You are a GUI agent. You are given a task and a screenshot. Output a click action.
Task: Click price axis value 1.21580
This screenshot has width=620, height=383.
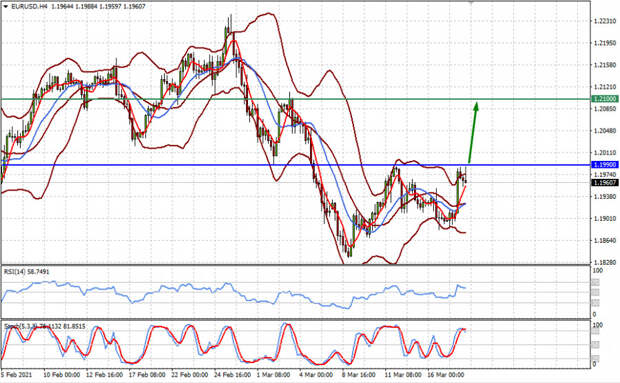605,65
